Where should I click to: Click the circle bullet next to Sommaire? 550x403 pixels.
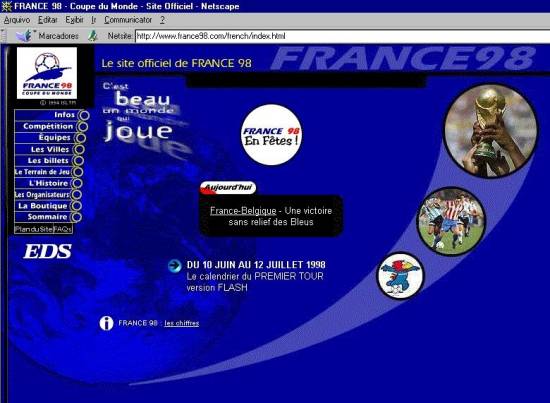(x=76, y=217)
